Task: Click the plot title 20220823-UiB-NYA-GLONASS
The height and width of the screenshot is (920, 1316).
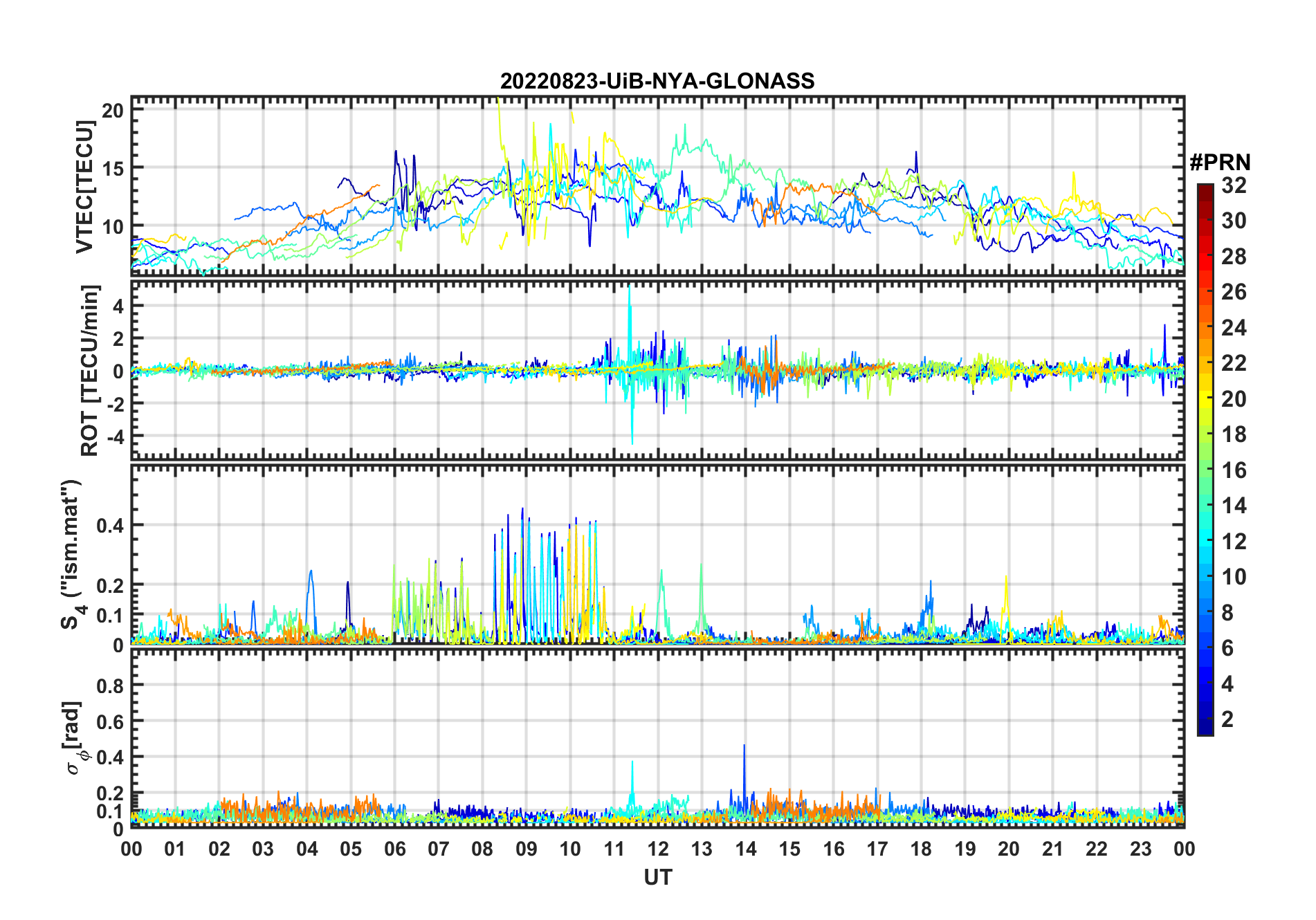Action: pyautogui.click(x=657, y=82)
